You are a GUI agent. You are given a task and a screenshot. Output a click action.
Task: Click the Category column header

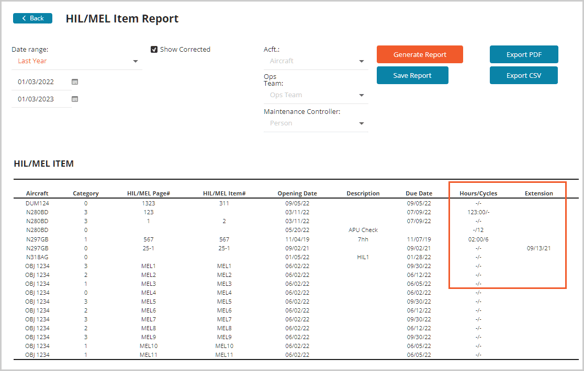tap(86, 193)
